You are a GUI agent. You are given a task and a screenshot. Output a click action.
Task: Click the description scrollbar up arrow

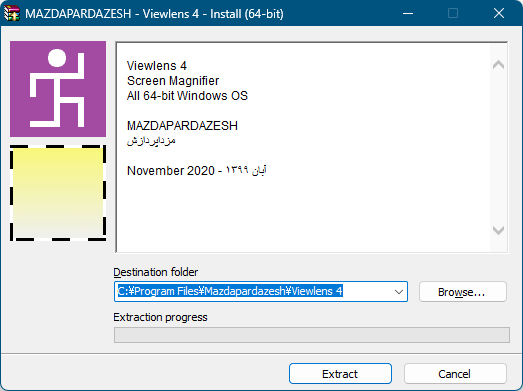coord(499,64)
